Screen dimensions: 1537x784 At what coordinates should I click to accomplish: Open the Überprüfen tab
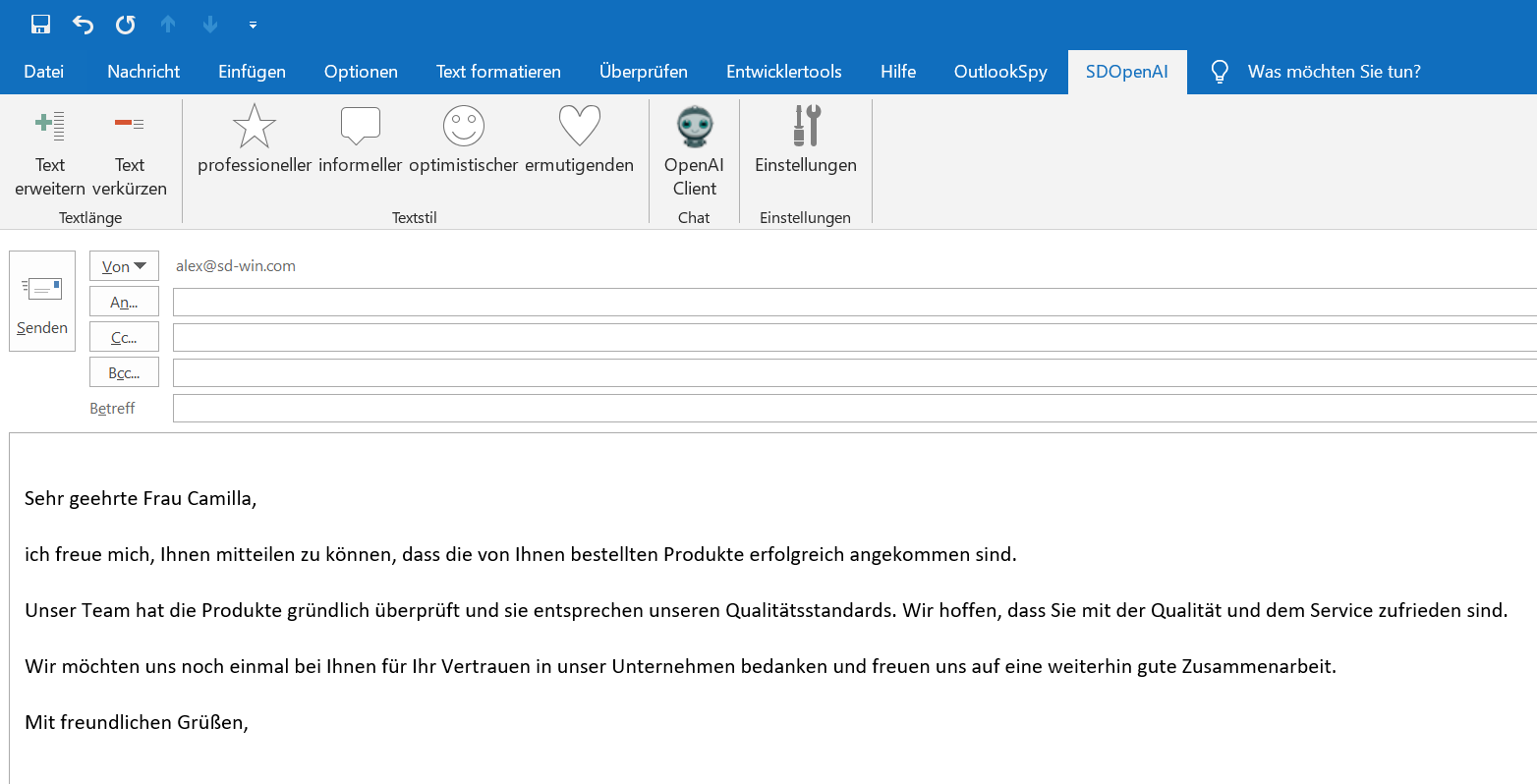tap(644, 72)
